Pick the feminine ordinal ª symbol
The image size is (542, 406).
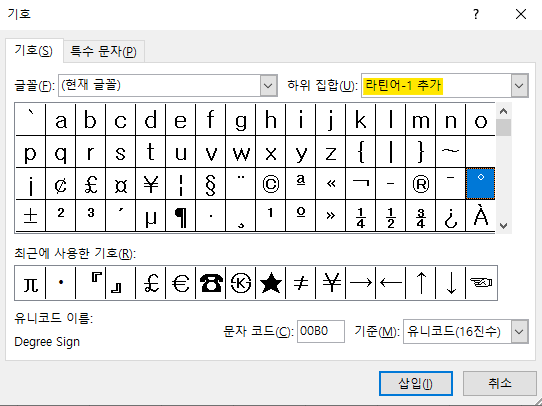click(300, 183)
